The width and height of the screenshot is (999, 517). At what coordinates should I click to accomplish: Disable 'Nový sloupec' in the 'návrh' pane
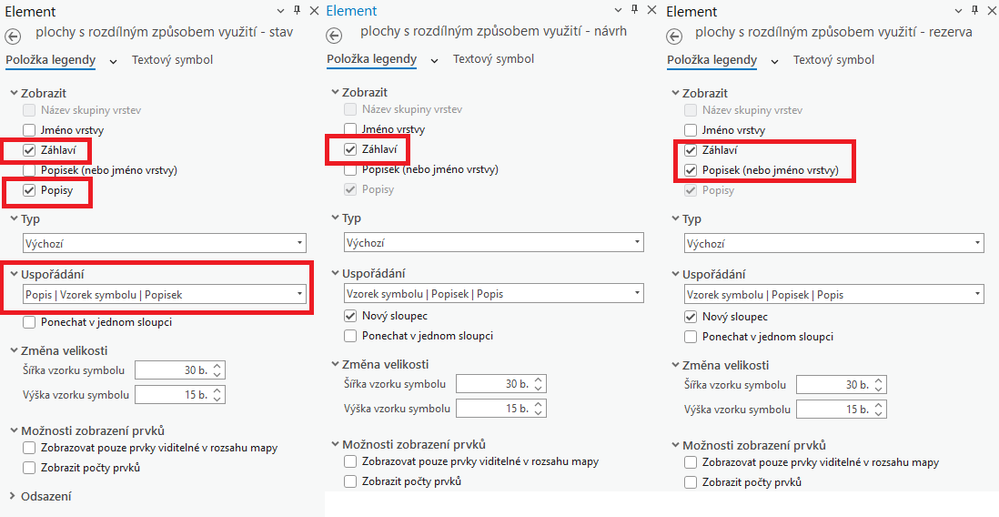pos(350,316)
